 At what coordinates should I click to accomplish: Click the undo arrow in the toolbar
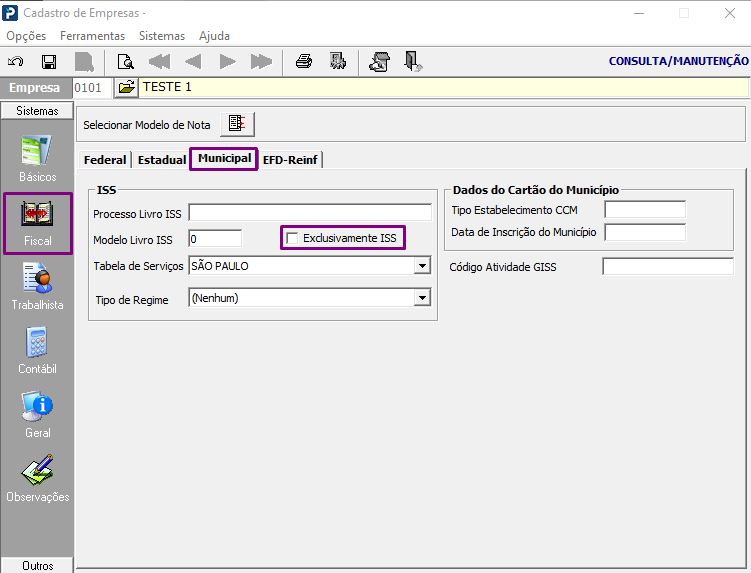point(16,61)
